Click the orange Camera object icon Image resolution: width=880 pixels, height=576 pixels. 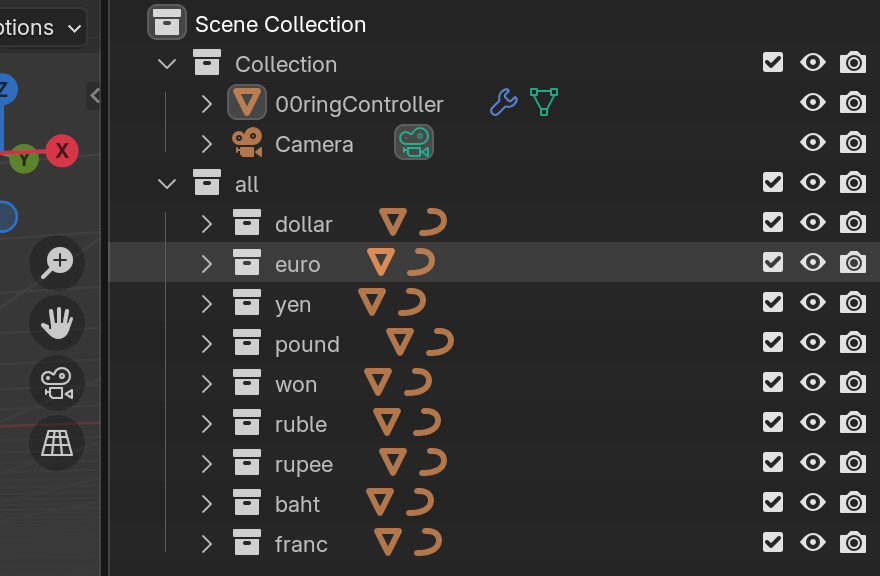point(247,143)
